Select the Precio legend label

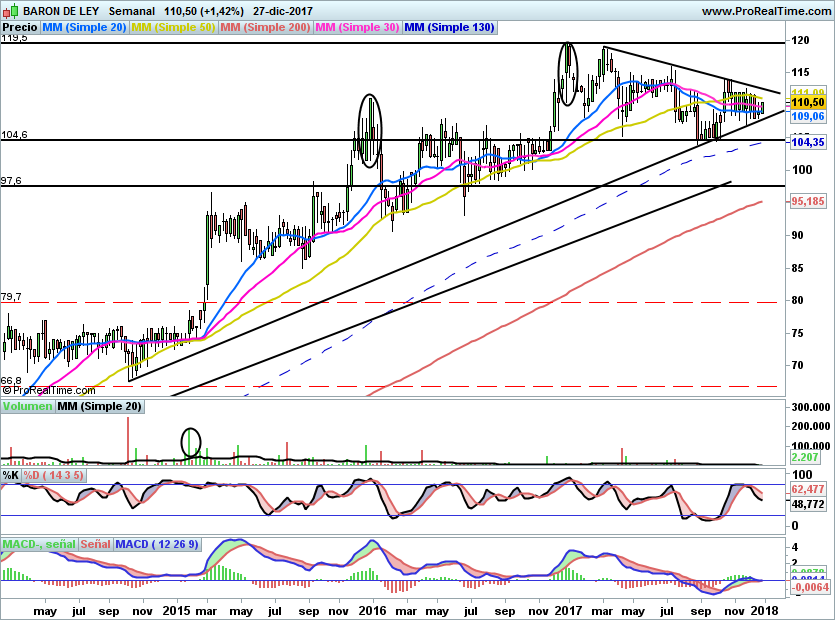tap(20, 27)
